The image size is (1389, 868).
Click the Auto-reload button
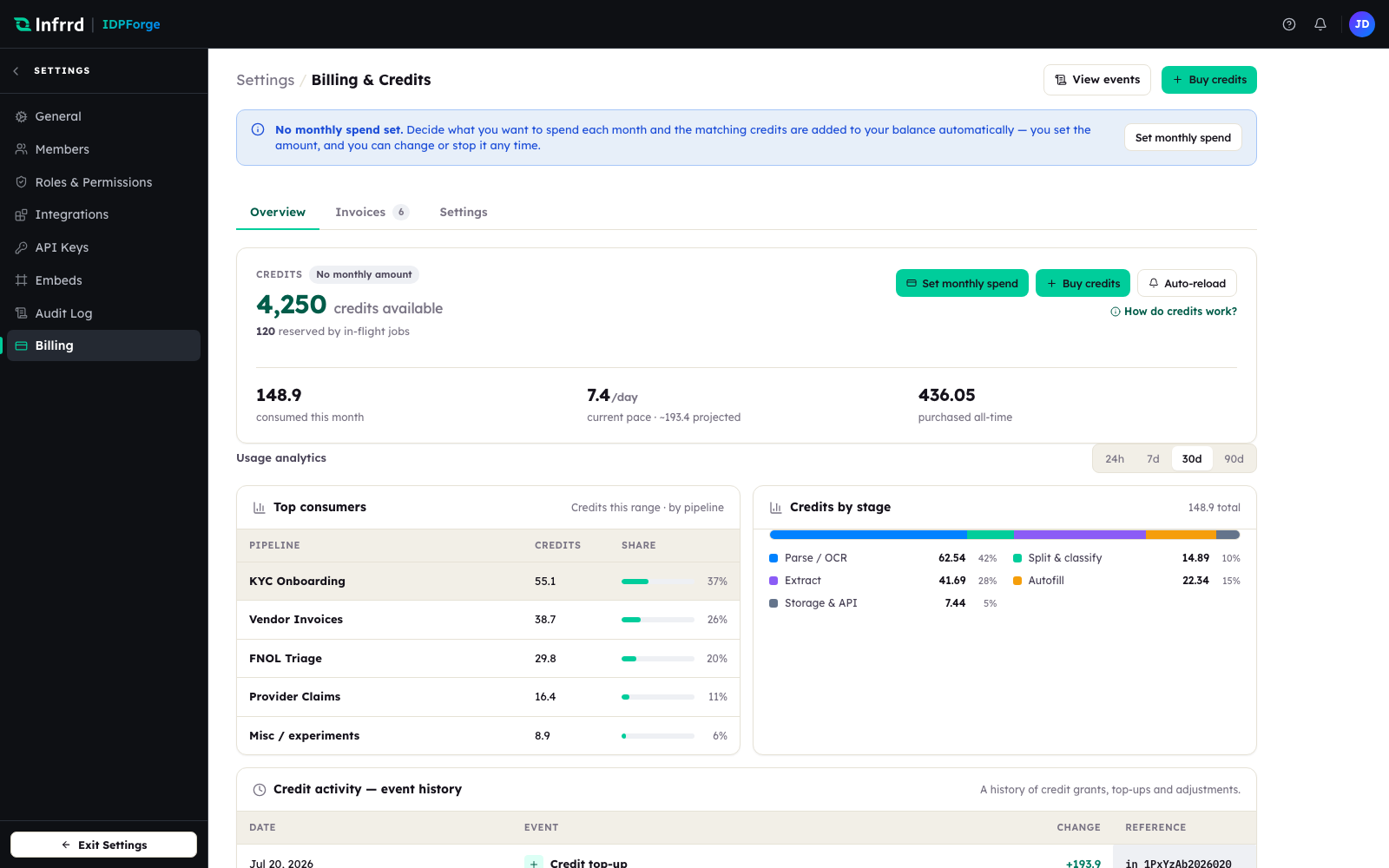pyautogui.click(x=1187, y=283)
